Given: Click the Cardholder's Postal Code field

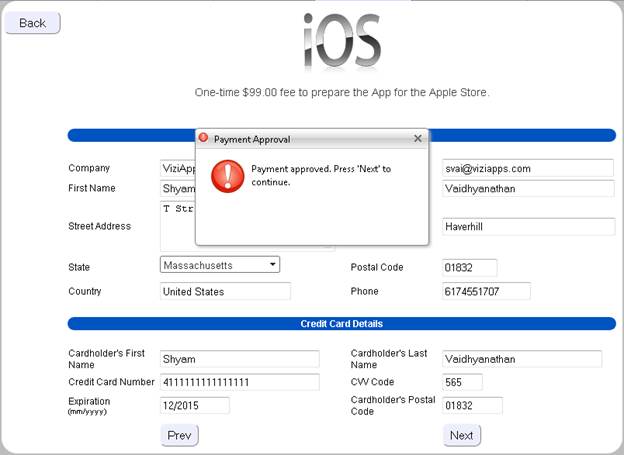Looking at the screenshot, I should coord(472,405).
